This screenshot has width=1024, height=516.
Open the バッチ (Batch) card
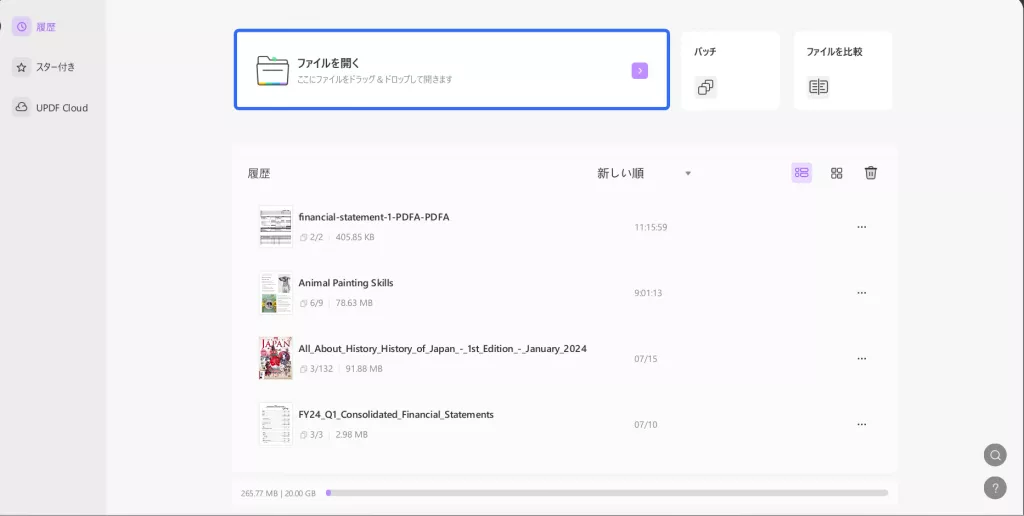(x=730, y=71)
